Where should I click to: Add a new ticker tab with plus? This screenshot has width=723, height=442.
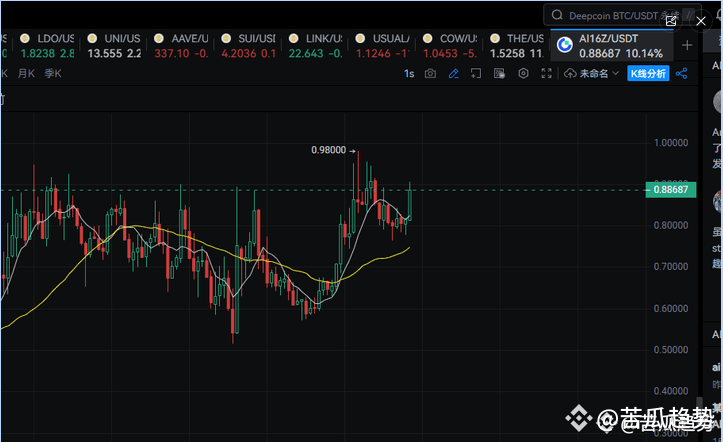click(687, 45)
